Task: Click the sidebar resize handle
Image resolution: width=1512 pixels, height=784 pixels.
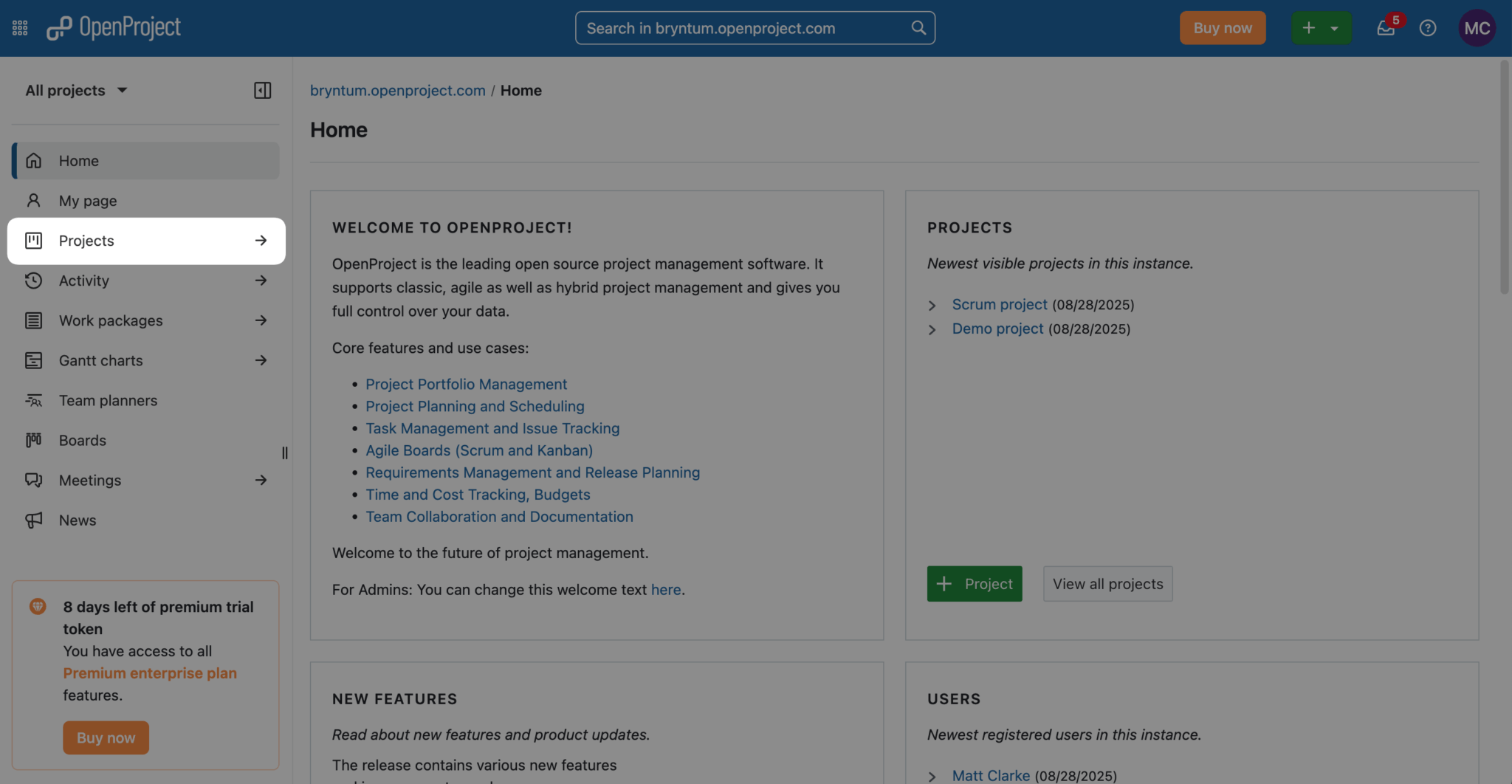Action: (x=285, y=453)
